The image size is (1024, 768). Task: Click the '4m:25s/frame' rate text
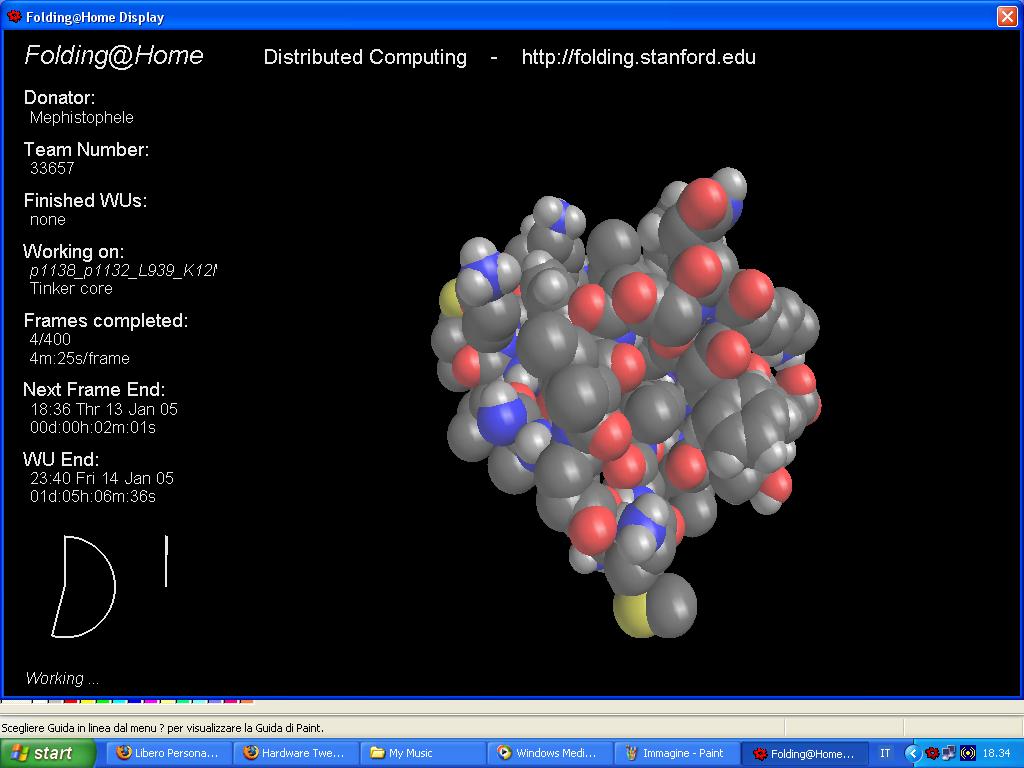click(x=80, y=358)
